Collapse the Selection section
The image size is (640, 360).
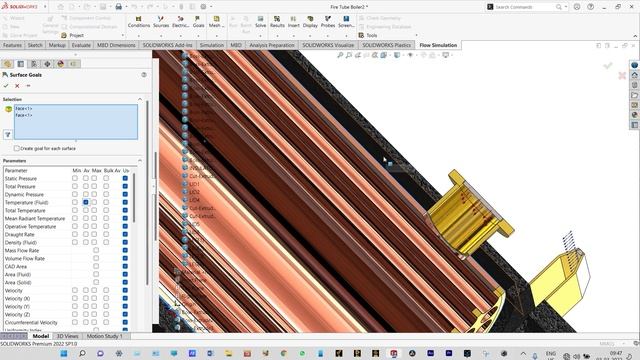(x=140, y=99)
